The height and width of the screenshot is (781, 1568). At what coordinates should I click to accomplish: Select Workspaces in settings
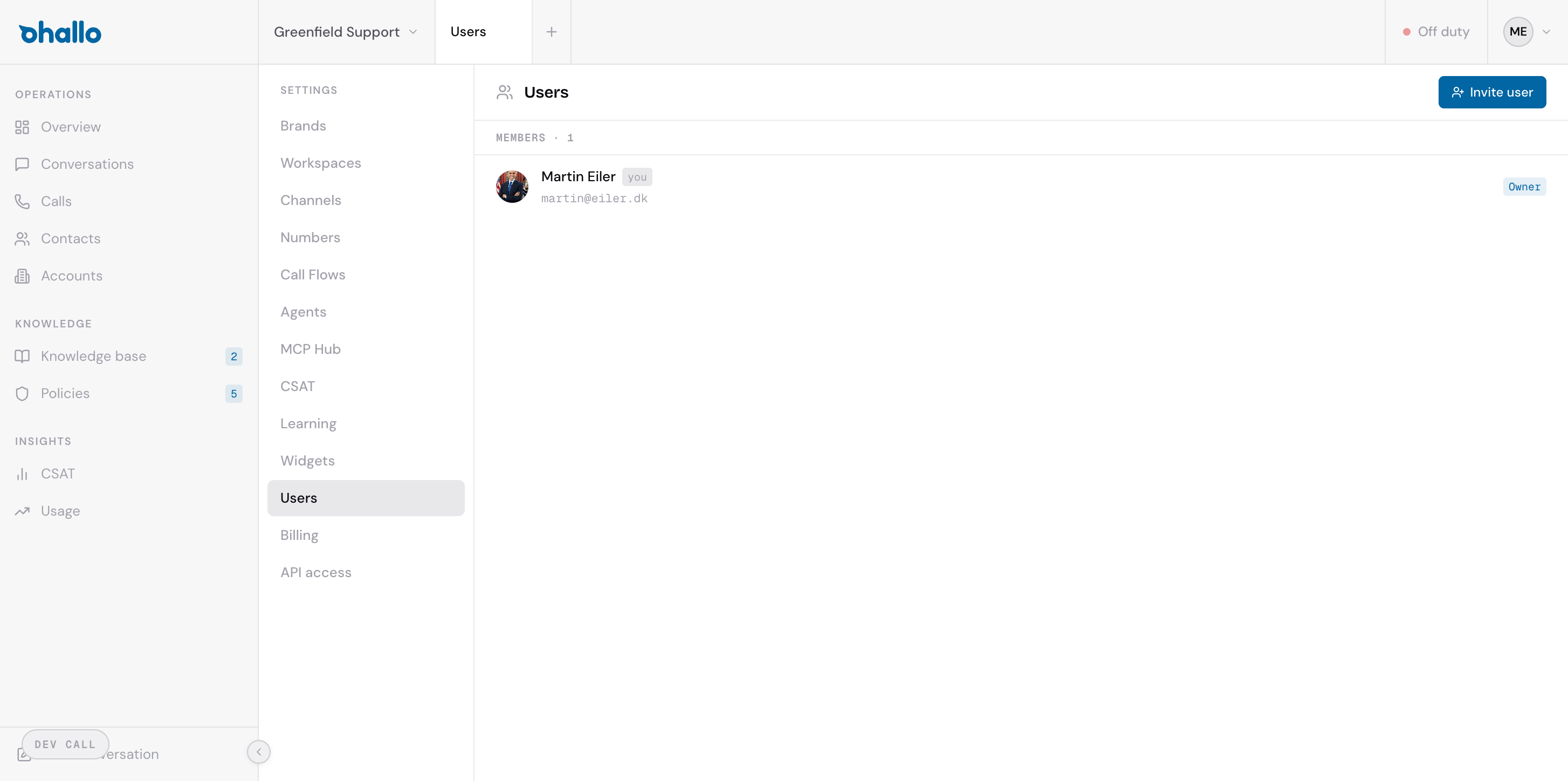point(365,163)
